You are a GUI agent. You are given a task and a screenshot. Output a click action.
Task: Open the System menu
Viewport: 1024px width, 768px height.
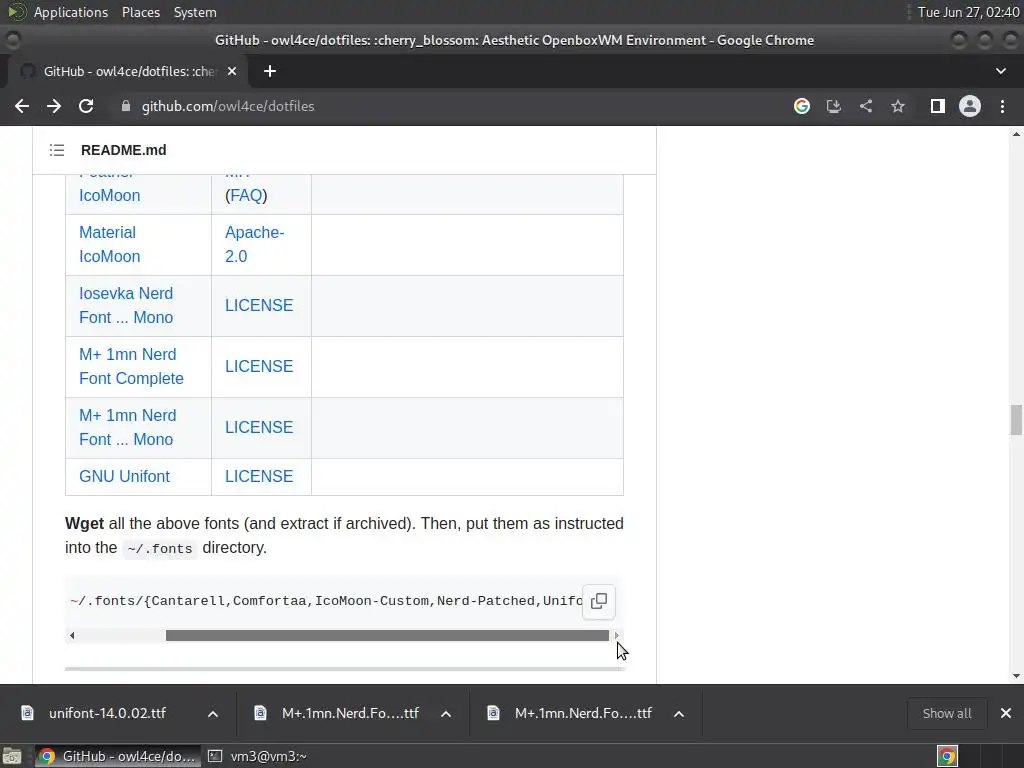coord(195,12)
